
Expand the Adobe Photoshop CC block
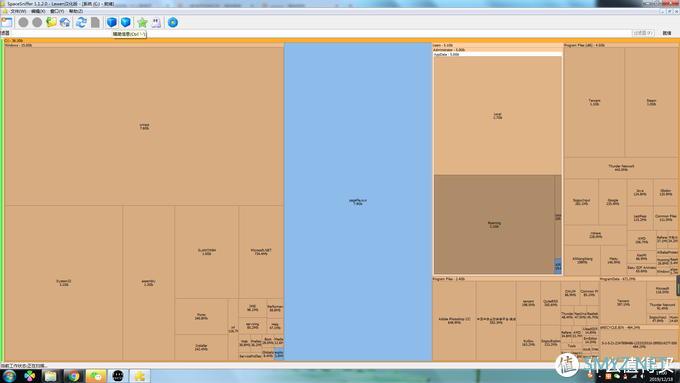click(x=454, y=321)
